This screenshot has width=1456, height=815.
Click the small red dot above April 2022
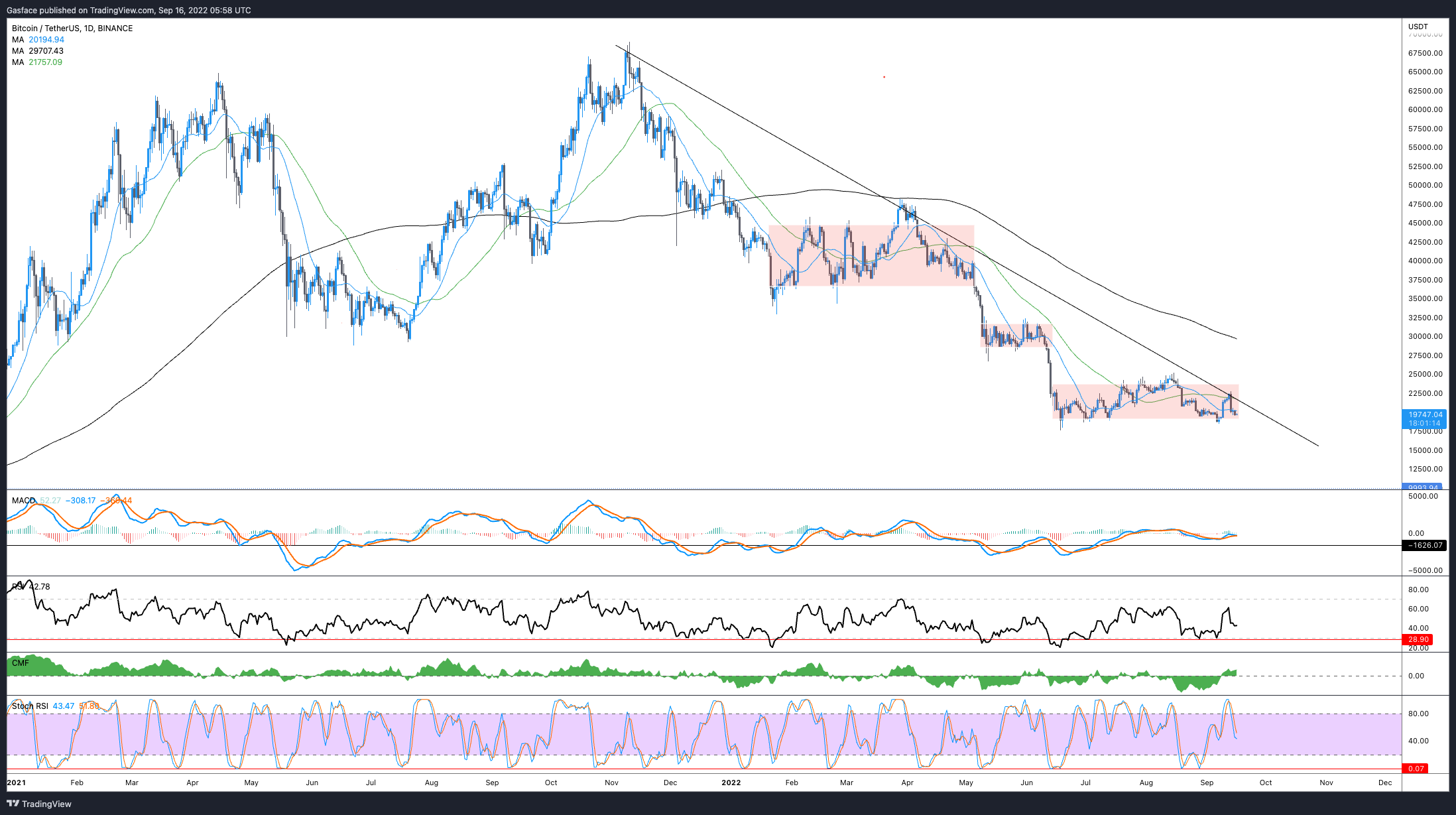pyautogui.click(x=884, y=77)
